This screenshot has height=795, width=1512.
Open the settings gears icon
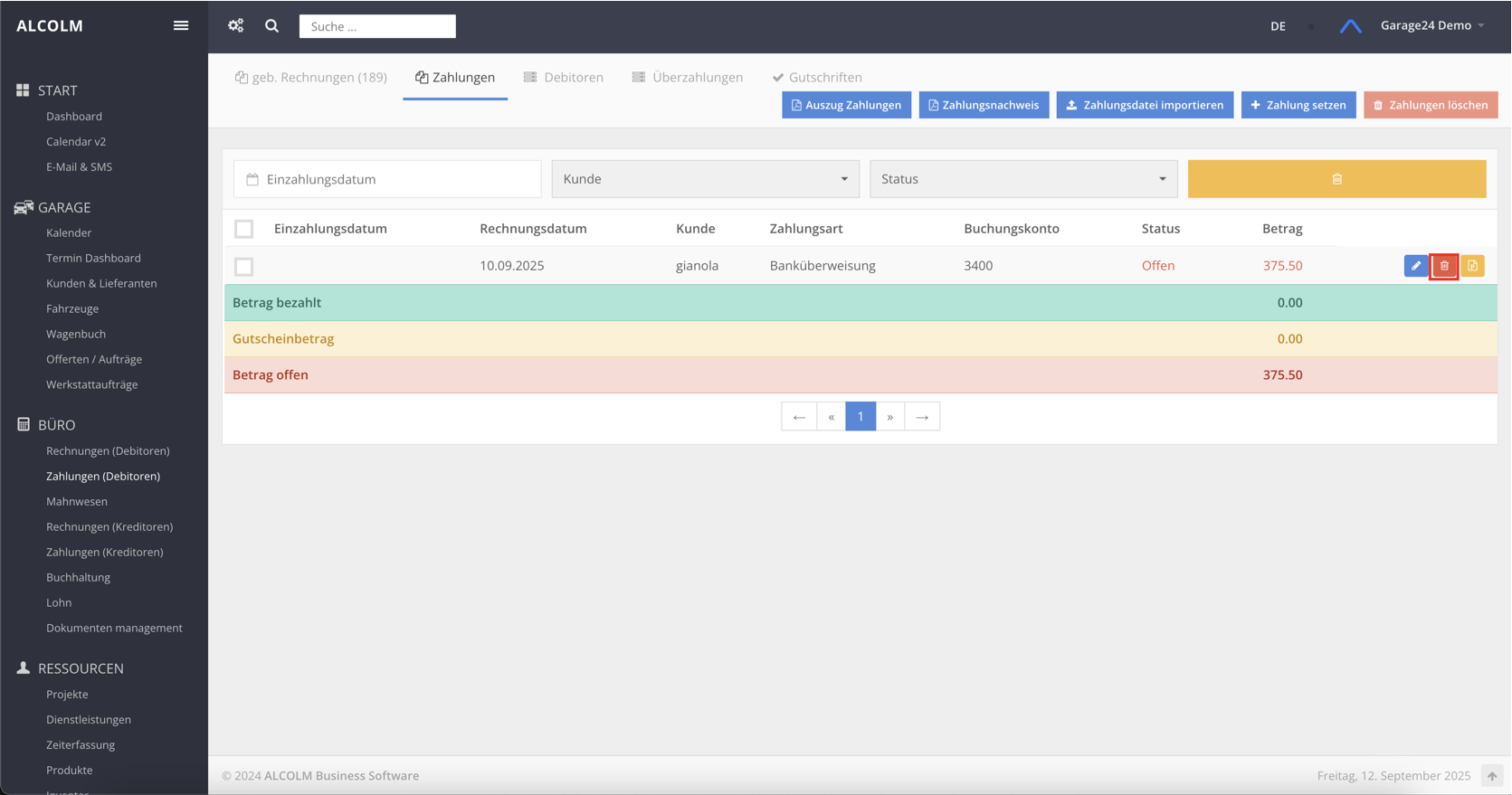(x=236, y=25)
